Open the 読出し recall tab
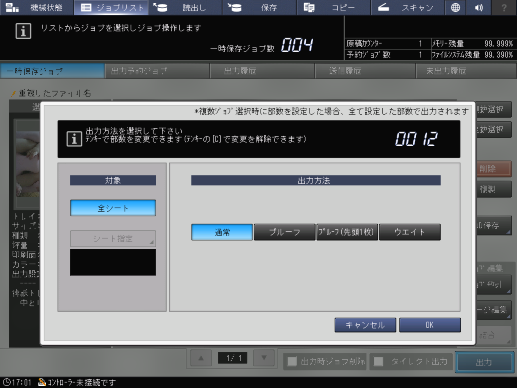Image resolution: width=517 pixels, height=388 pixels. 185,7
